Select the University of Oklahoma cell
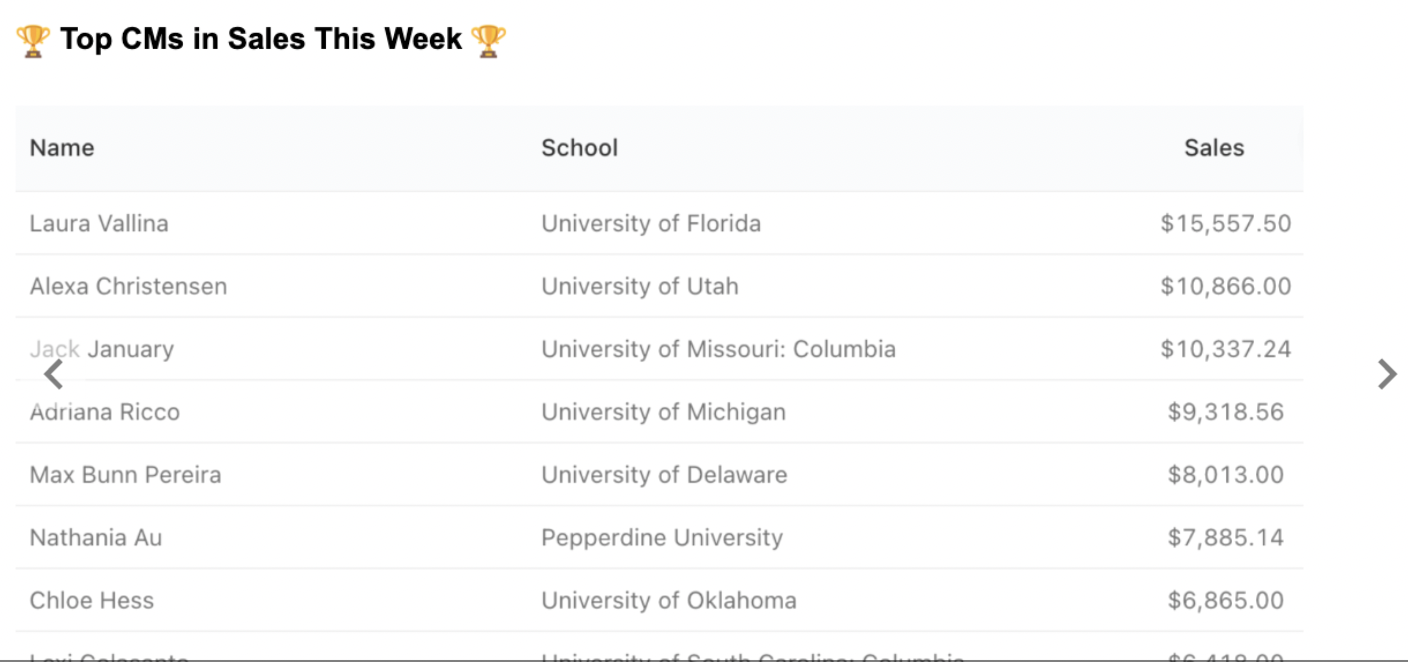 tap(669, 601)
